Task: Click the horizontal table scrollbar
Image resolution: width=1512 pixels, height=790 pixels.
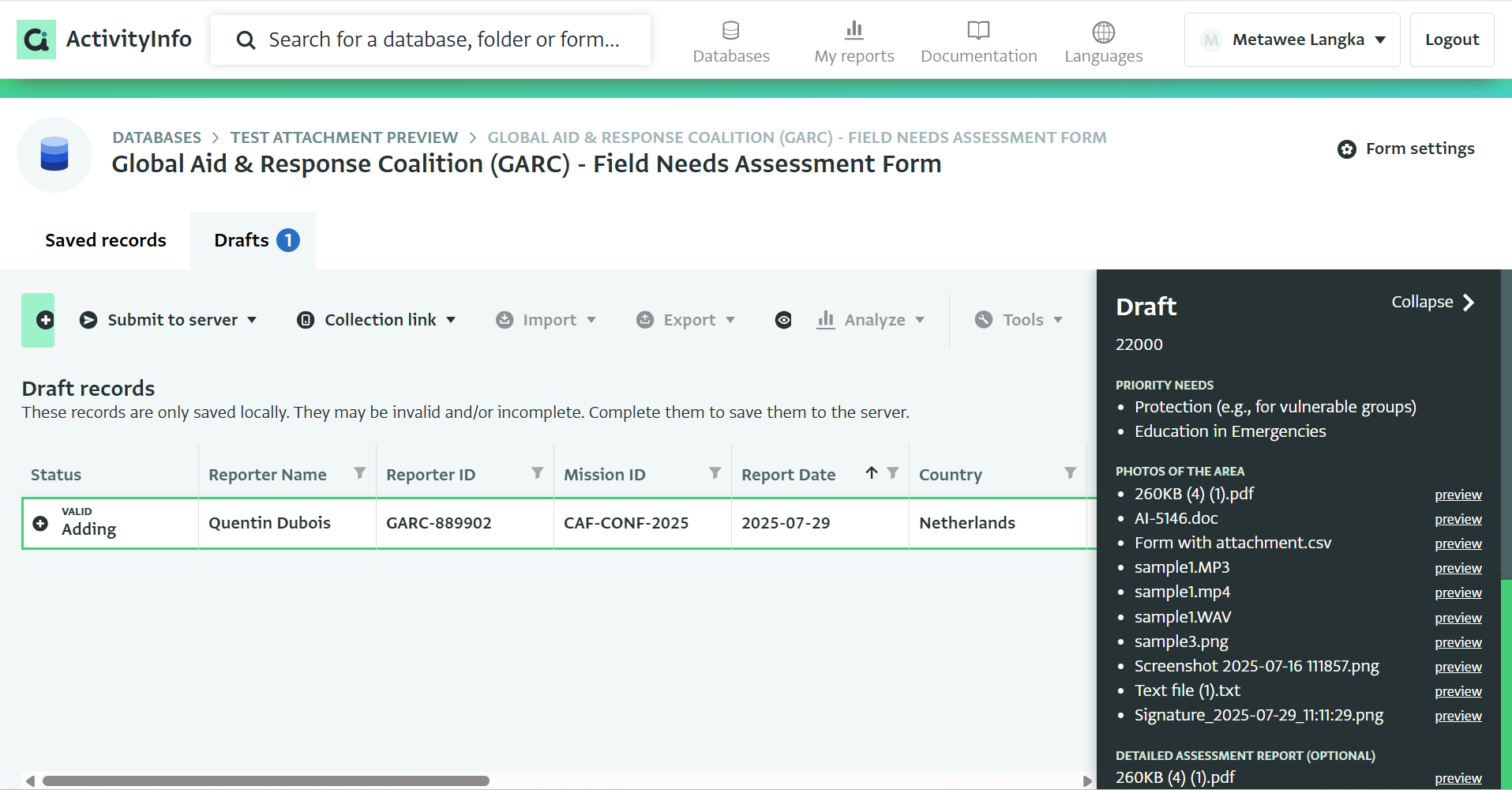Action: (x=265, y=781)
